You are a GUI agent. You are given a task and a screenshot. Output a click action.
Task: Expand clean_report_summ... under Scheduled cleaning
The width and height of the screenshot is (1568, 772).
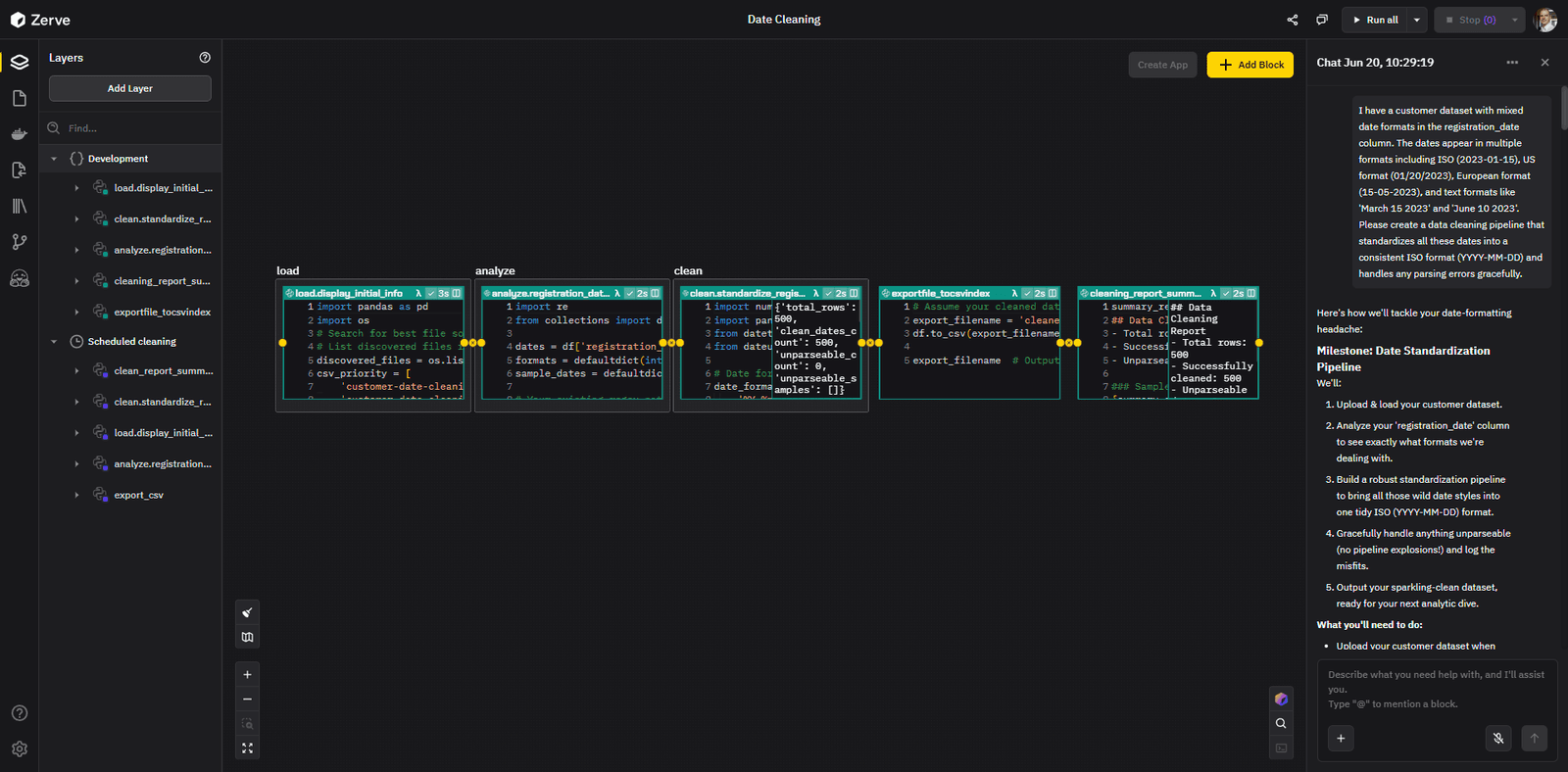[76, 371]
